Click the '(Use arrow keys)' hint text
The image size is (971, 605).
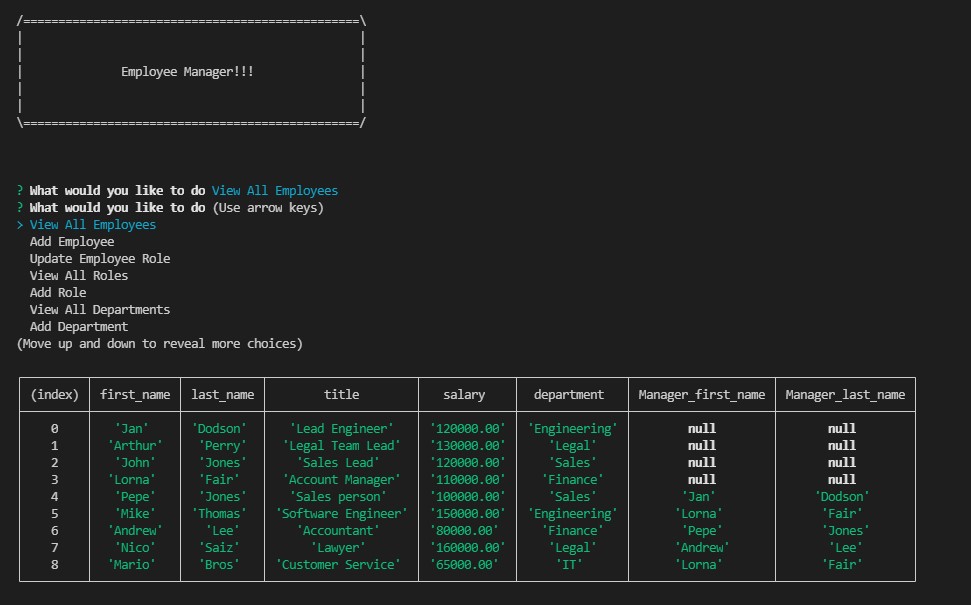click(x=268, y=208)
